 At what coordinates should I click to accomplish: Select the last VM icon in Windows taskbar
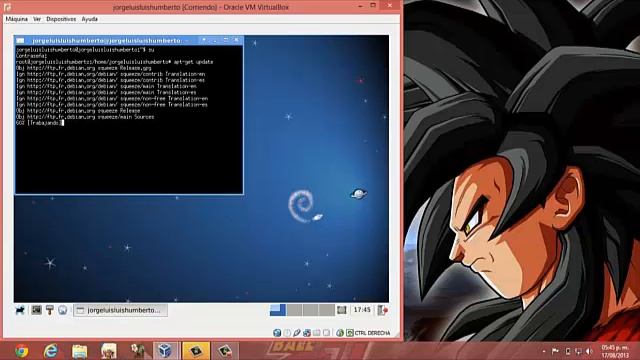point(224,351)
